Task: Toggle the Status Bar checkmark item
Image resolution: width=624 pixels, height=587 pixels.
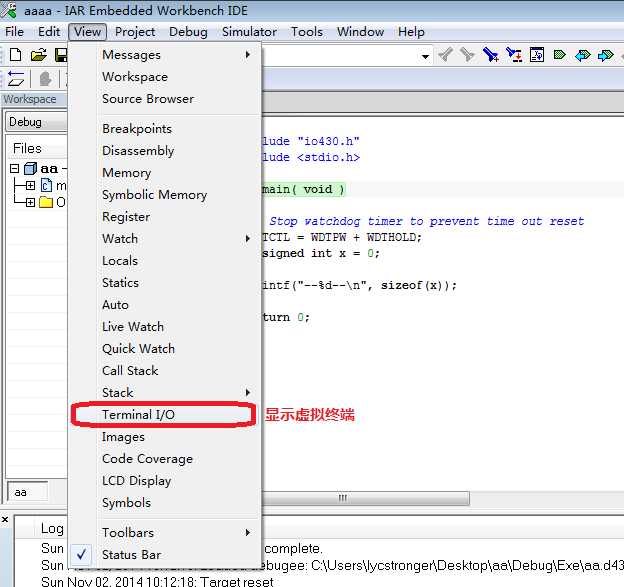Action: 165,554
